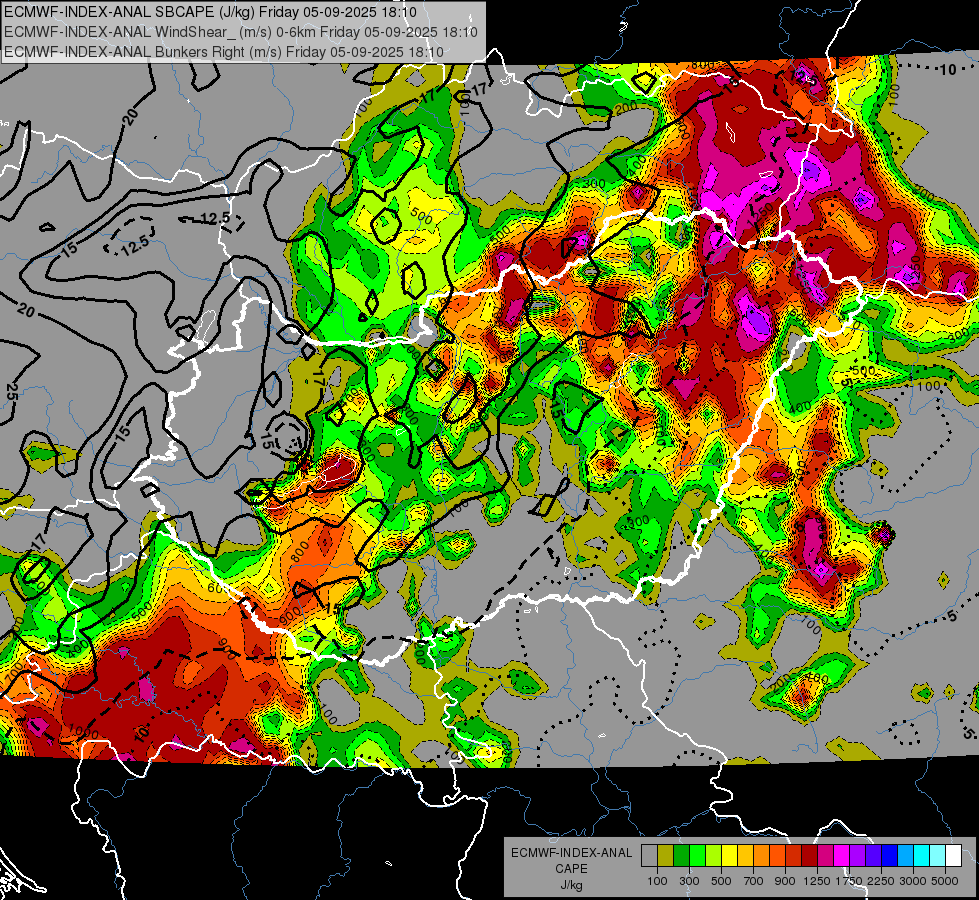Screen dimensions: 979x900
Task: Select the pure yellow legend swatch
Action: pyautogui.click(x=729, y=855)
